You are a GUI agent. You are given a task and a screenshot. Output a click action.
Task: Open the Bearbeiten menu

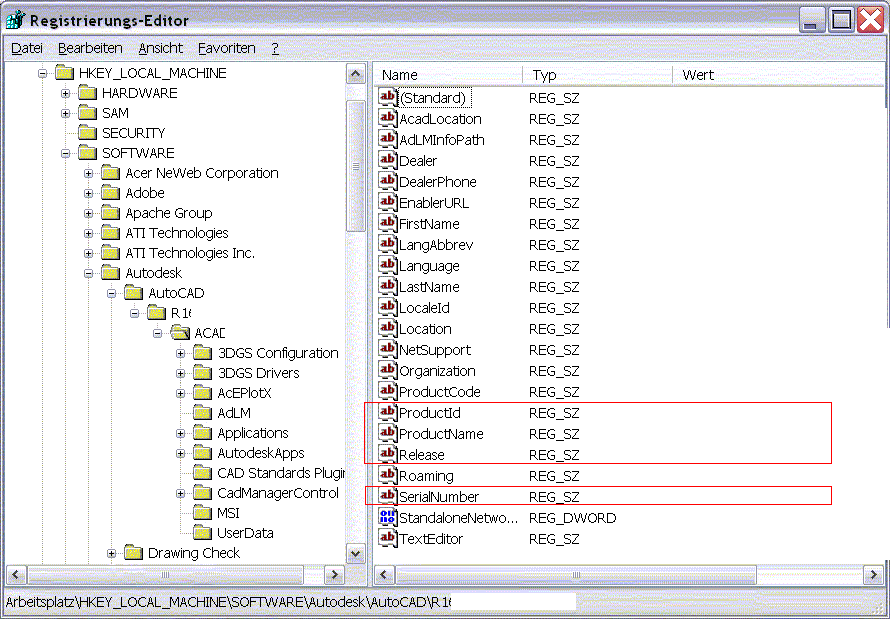coord(90,48)
